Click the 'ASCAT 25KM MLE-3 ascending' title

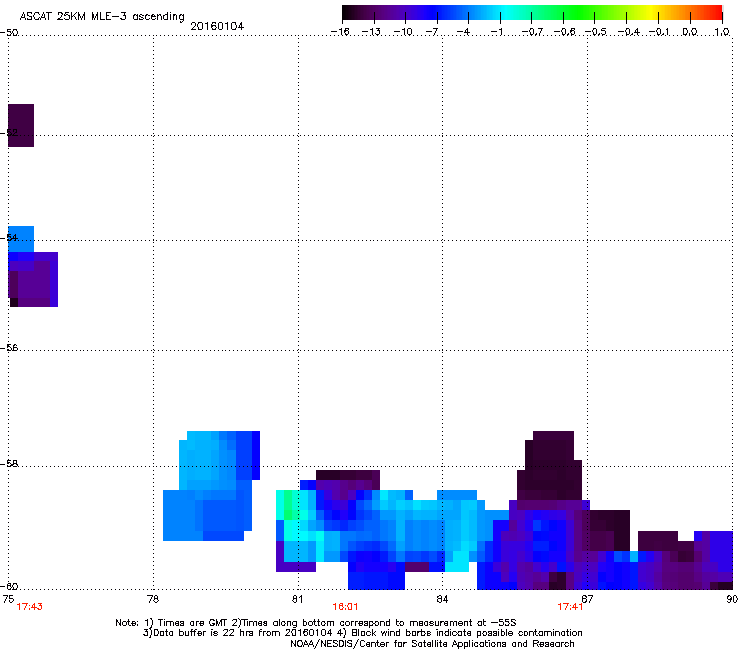[102, 16]
